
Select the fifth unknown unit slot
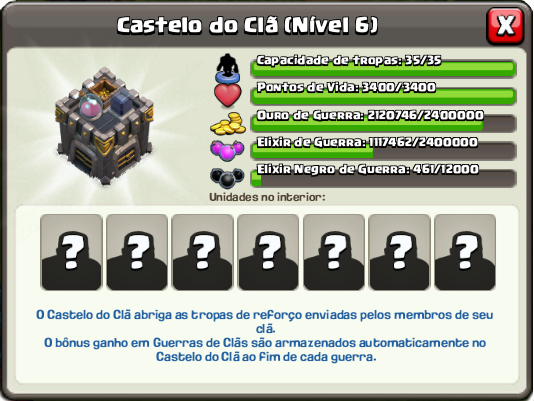334,252
